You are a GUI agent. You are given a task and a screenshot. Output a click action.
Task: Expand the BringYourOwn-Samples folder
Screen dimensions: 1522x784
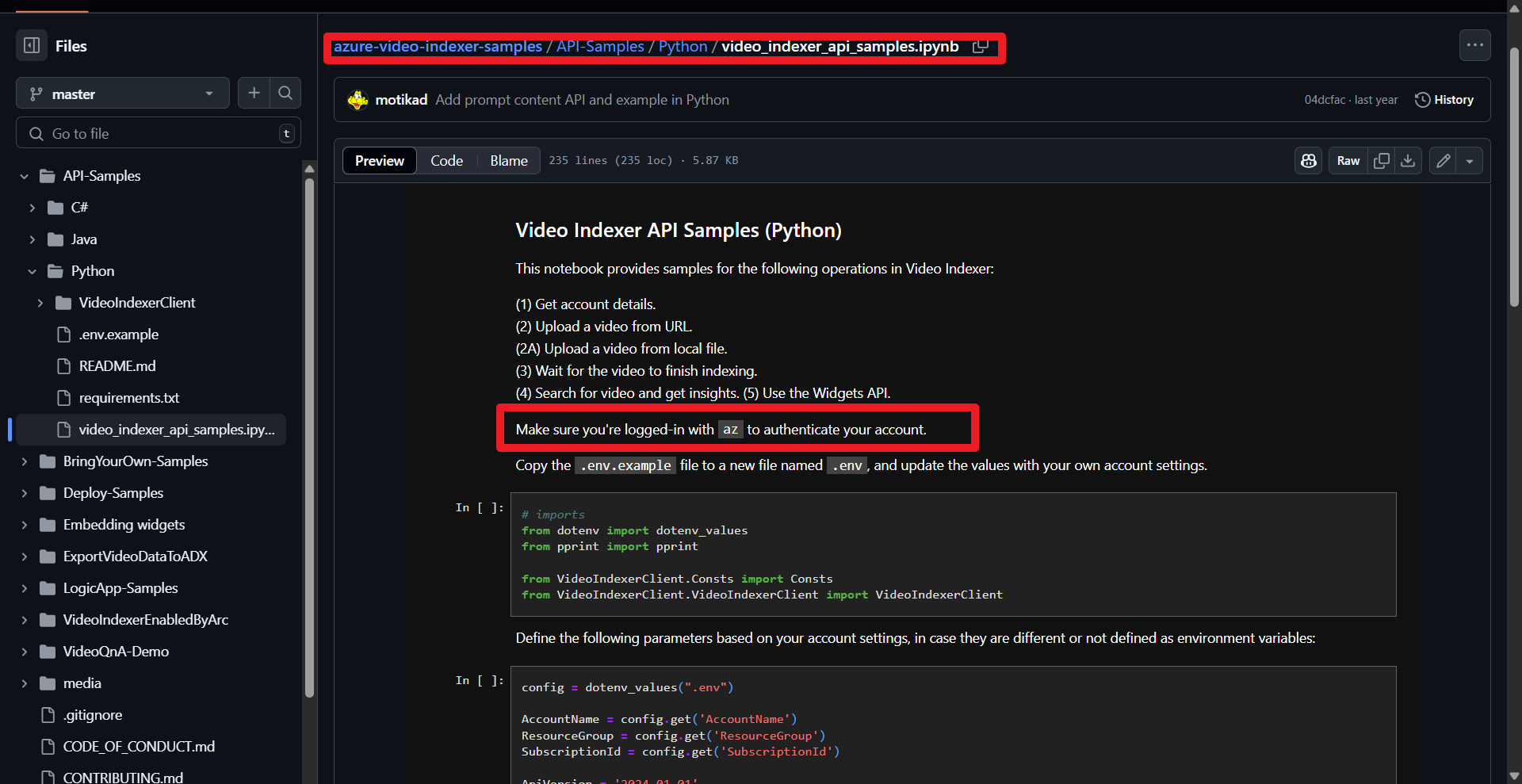(24, 461)
